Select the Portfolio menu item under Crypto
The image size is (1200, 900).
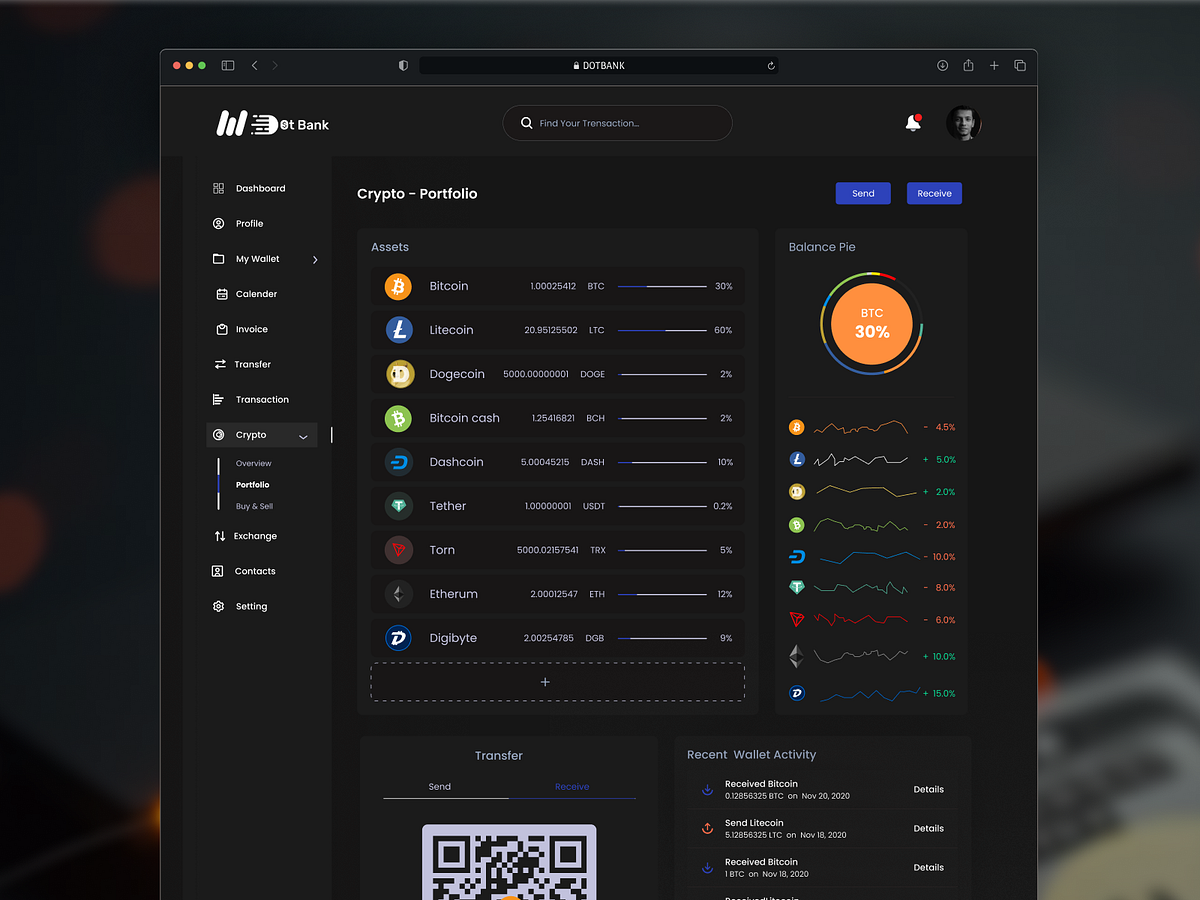pyautogui.click(x=252, y=484)
